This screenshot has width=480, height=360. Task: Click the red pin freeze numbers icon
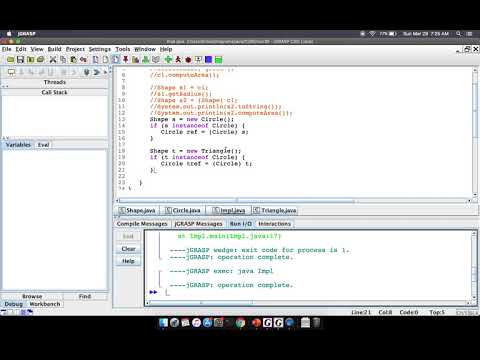[x=126, y=60]
